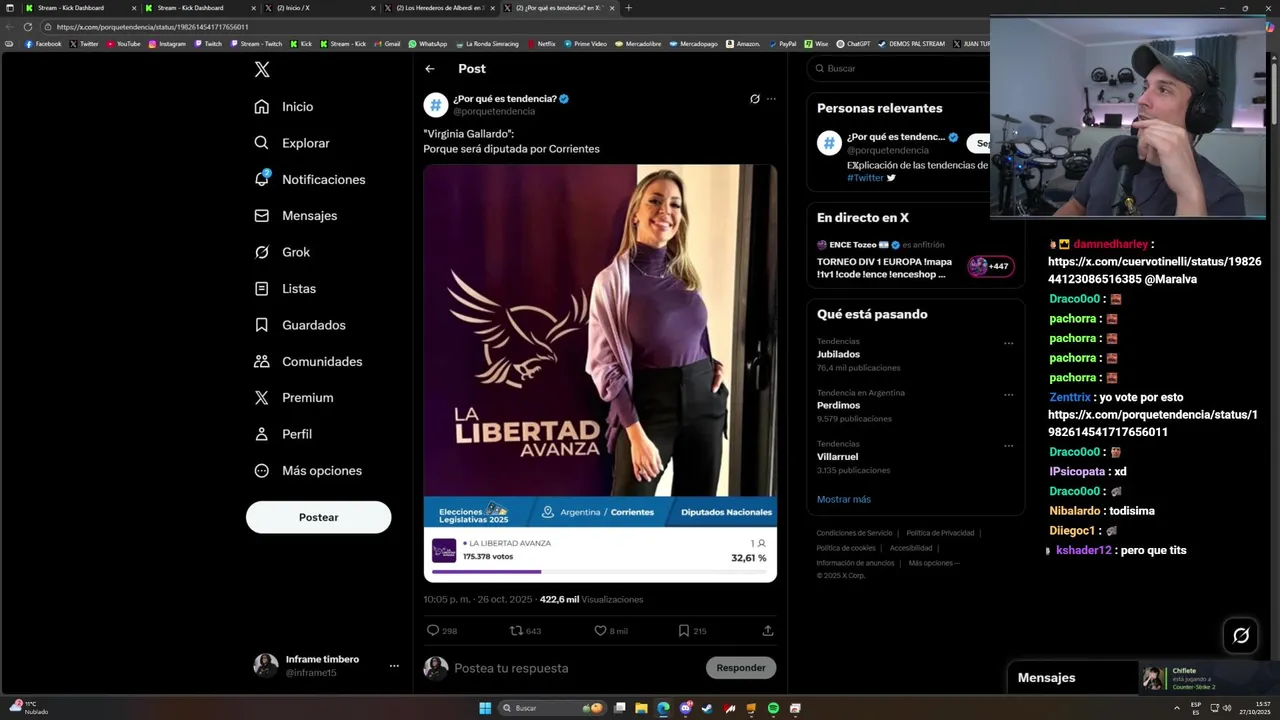Share the post via share icon
The height and width of the screenshot is (720, 1280).
point(768,631)
